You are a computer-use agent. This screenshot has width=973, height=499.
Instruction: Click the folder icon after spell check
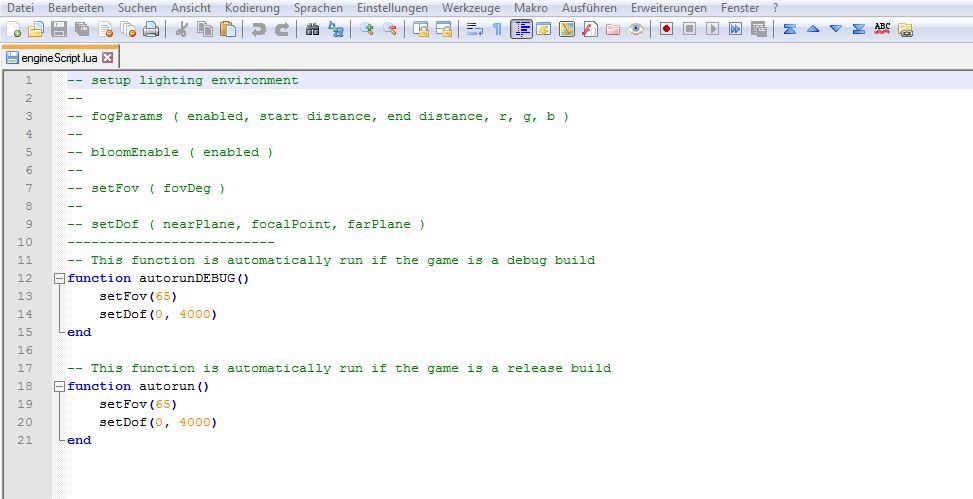(x=905, y=29)
